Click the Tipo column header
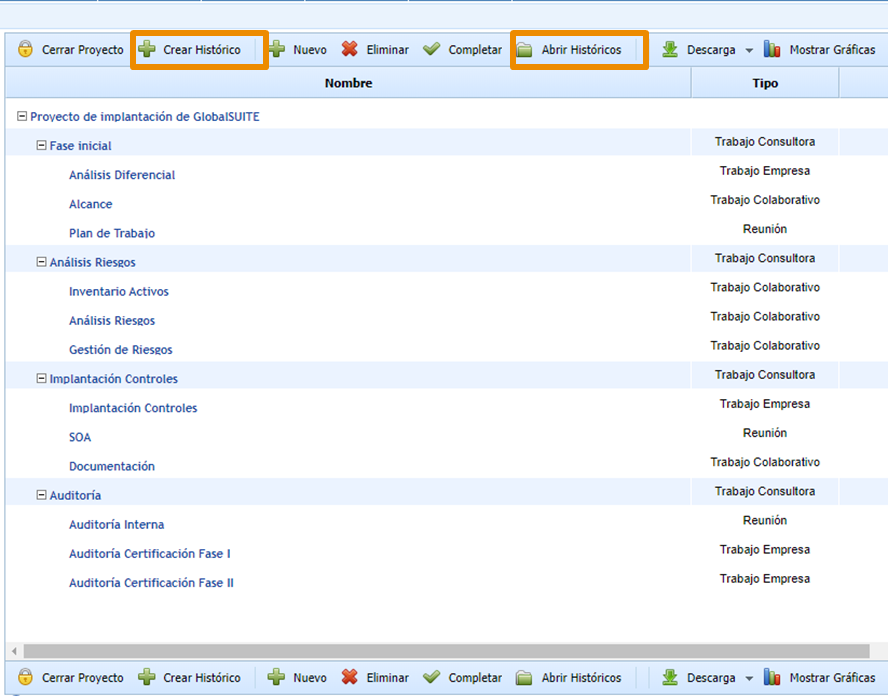This screenshot has height=696, width=888. [765, 83]
